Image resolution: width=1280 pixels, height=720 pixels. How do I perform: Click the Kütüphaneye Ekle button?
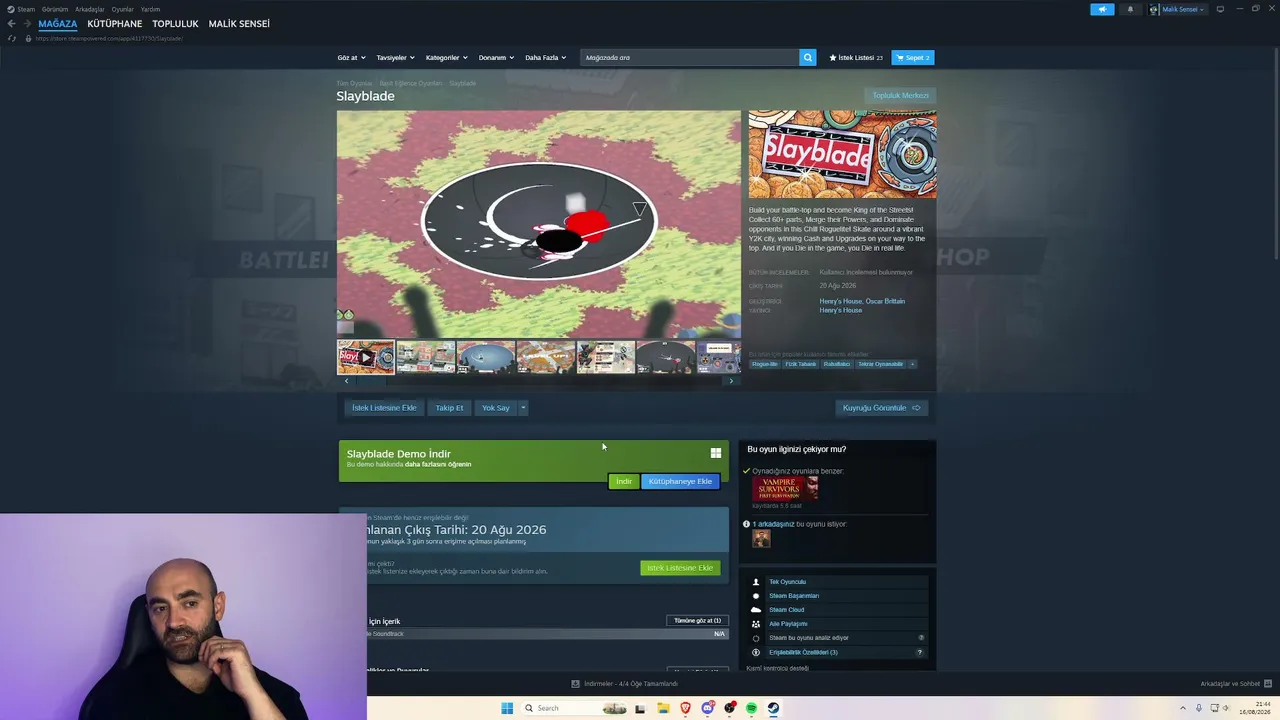point(680,482)
